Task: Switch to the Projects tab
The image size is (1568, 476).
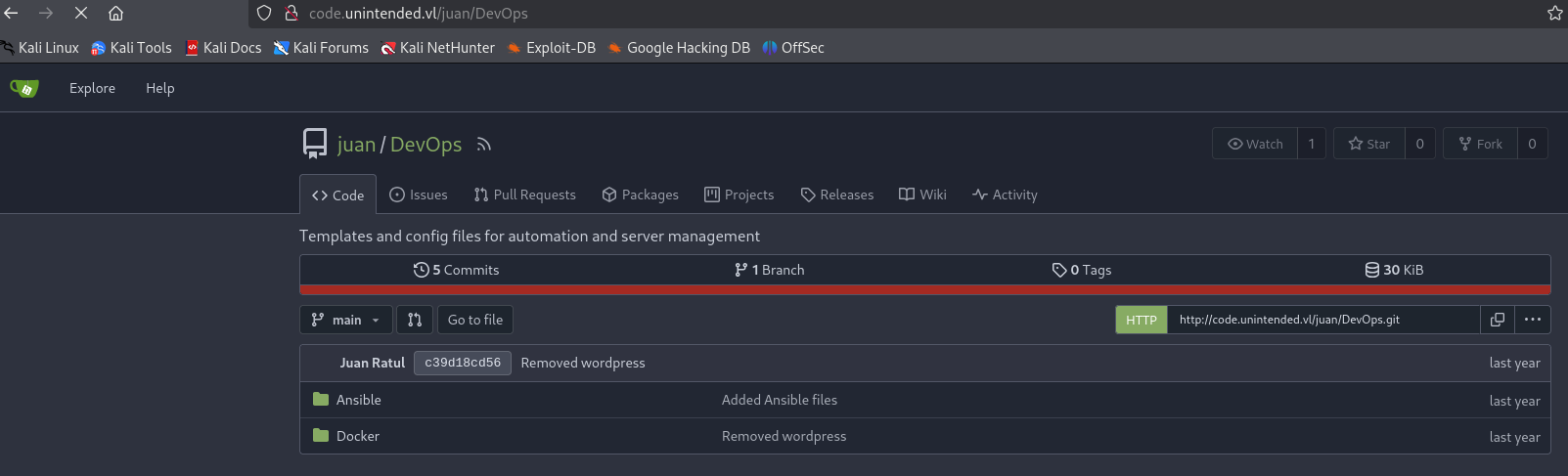Action: click(739, 195)
